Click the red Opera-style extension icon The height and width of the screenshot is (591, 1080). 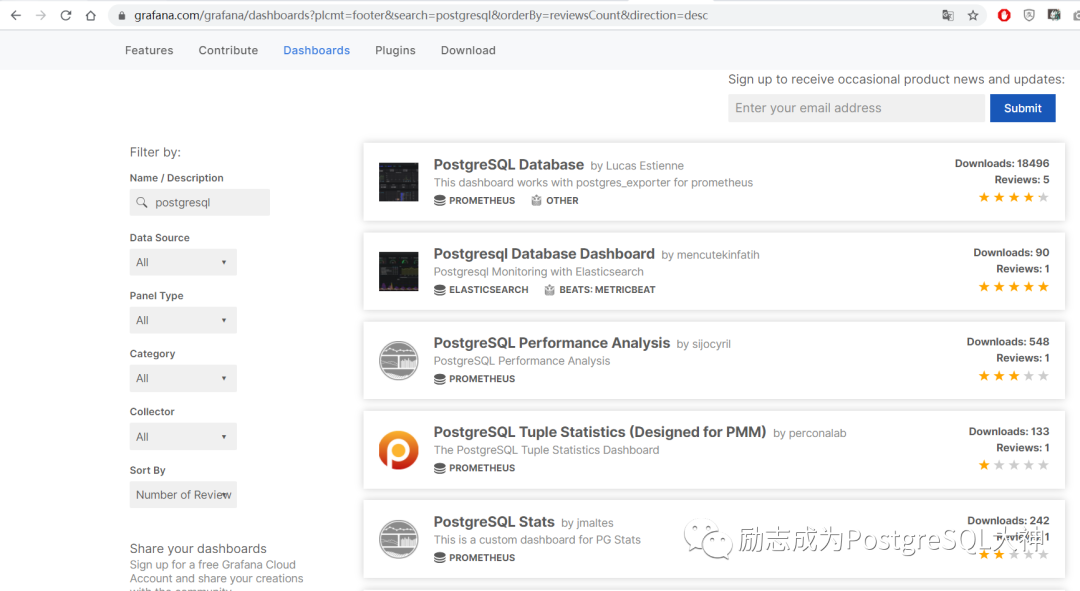pos(1004,15)
